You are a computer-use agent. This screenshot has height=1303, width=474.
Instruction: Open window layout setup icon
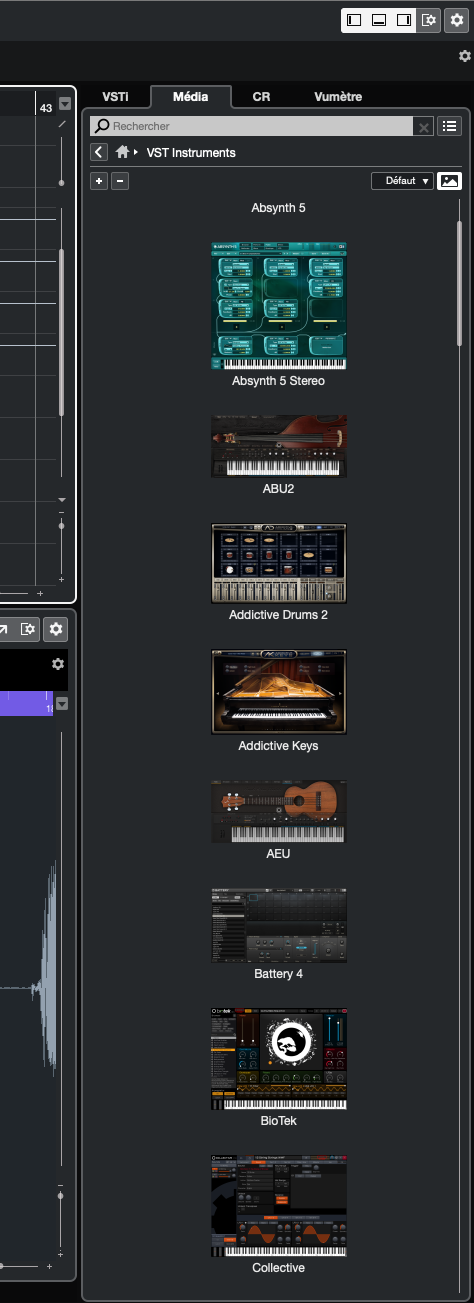pos(428,20)
